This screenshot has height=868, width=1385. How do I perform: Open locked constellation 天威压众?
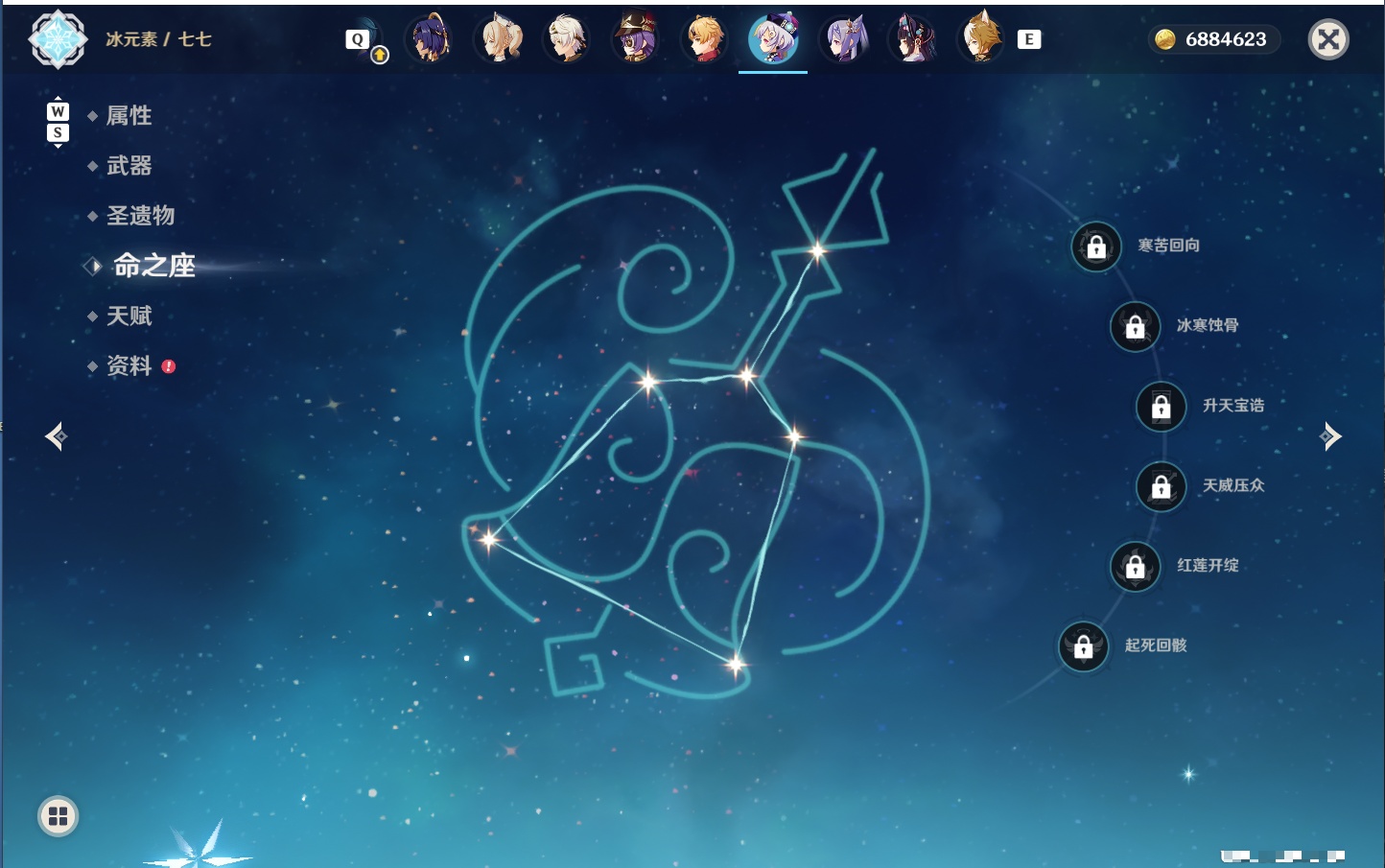click(1161, 486)
